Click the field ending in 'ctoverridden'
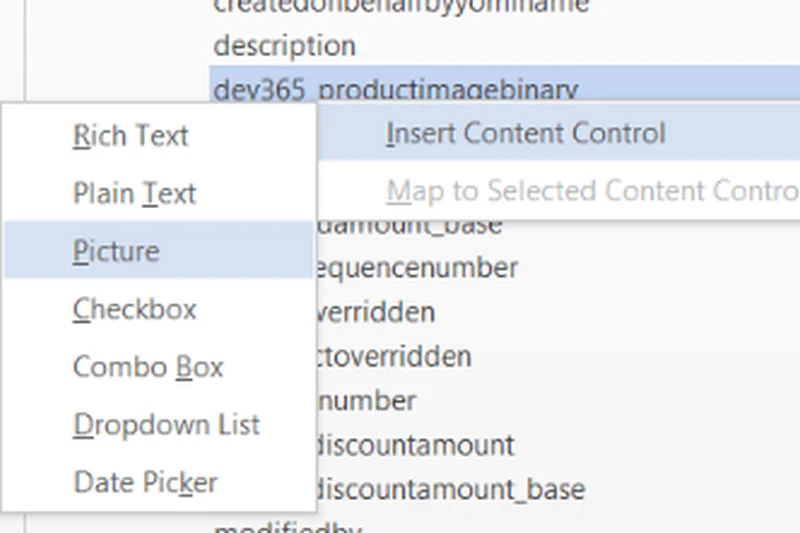 tap(394, 356)
